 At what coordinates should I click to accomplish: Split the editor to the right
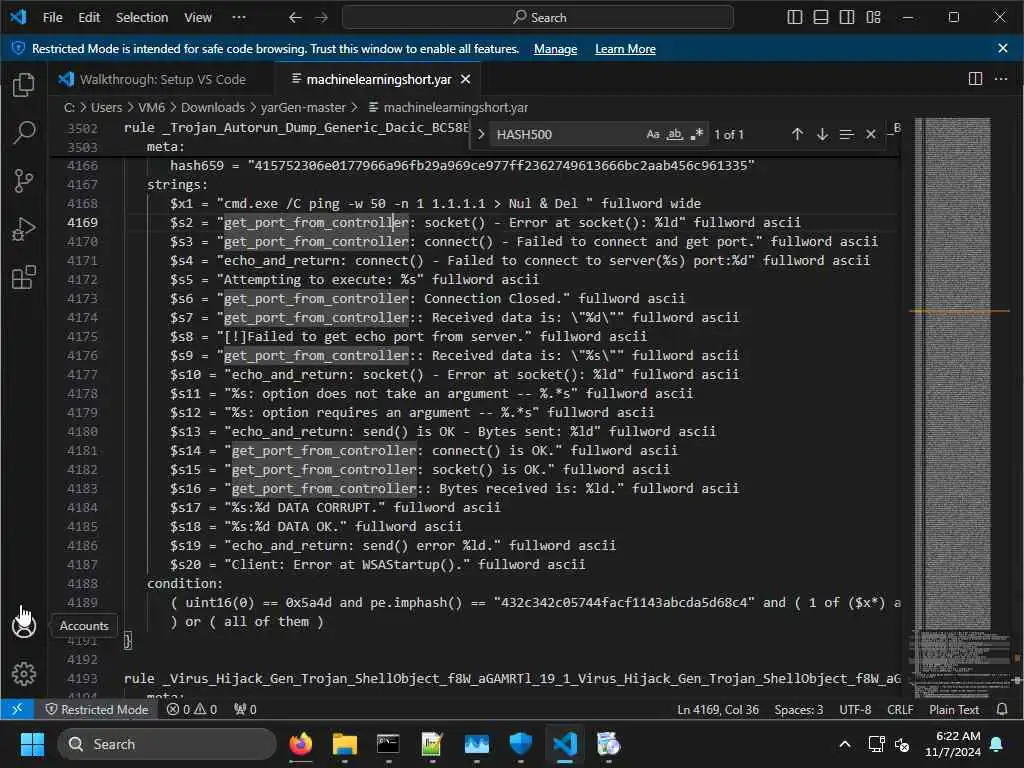pos(975,79)
